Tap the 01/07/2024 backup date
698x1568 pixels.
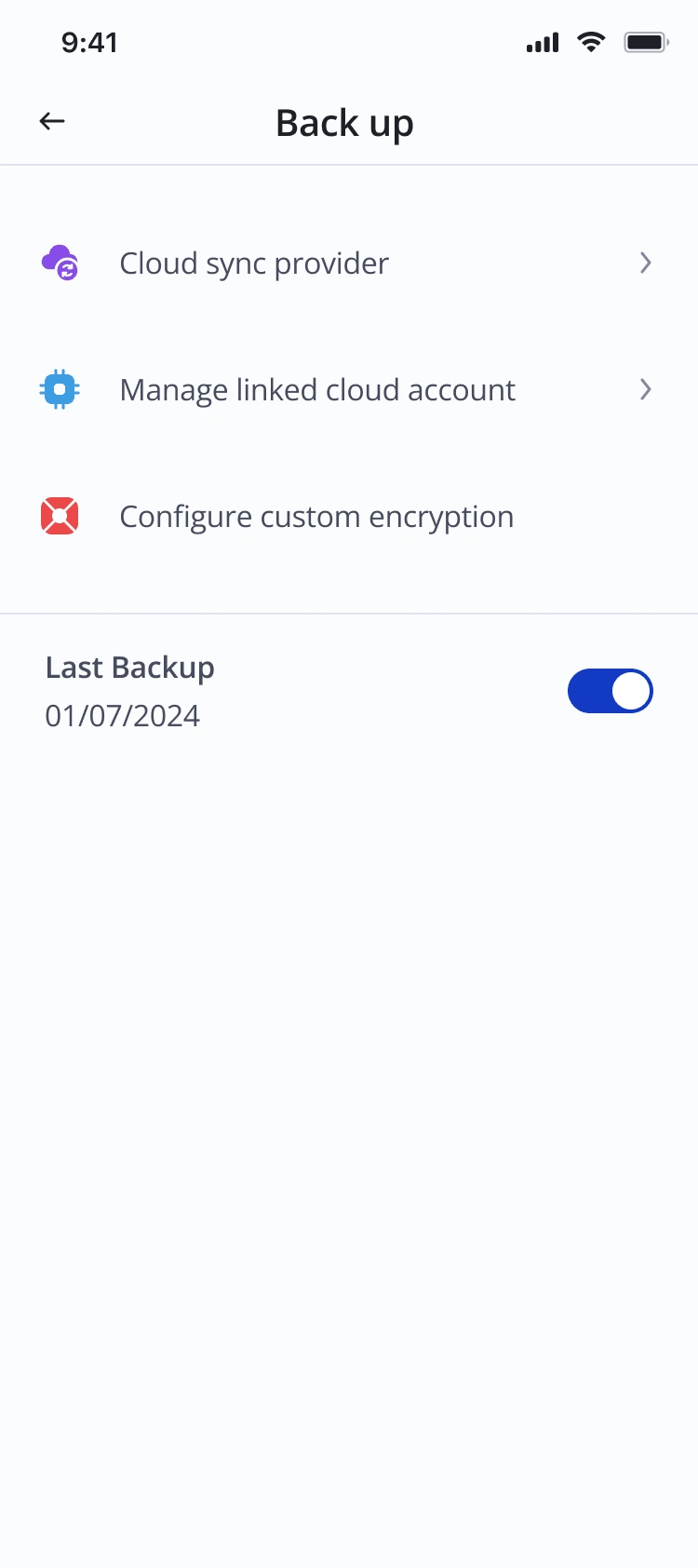(123, 716)
